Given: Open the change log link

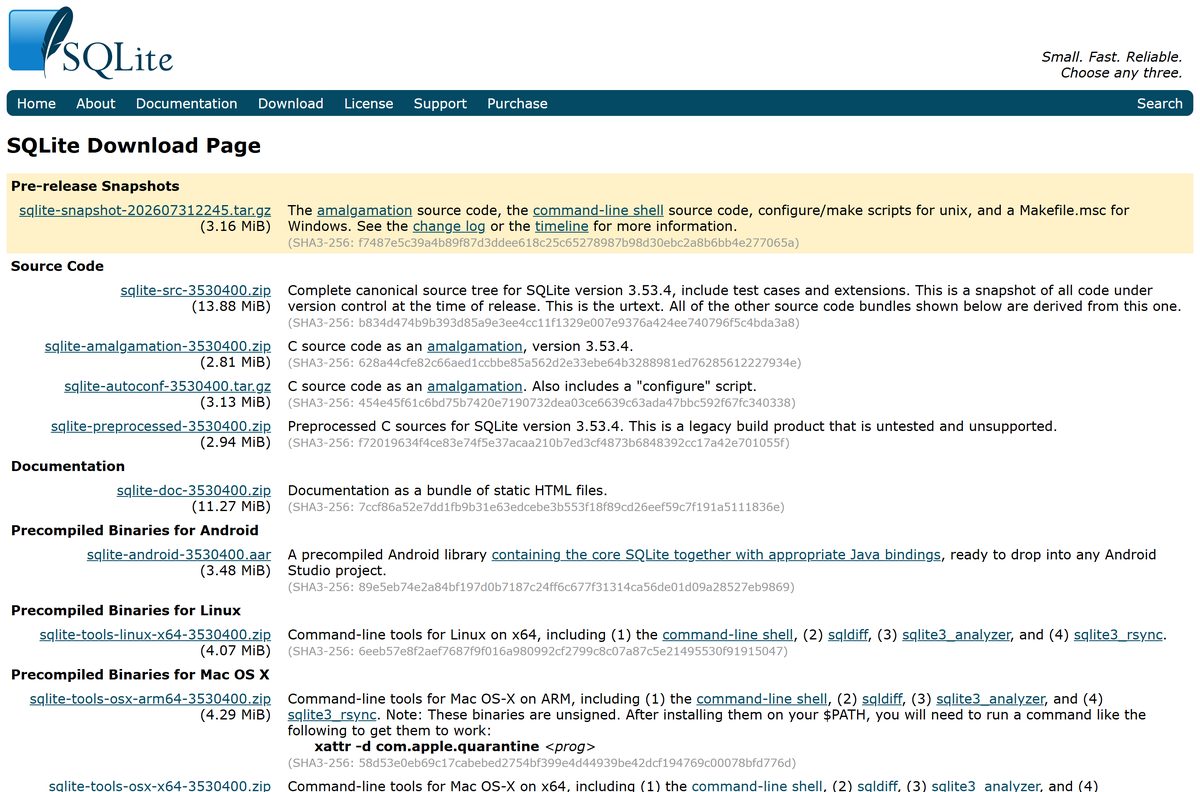Looking at the screenshot, I should pyautogui.click(x=449, y=226).
